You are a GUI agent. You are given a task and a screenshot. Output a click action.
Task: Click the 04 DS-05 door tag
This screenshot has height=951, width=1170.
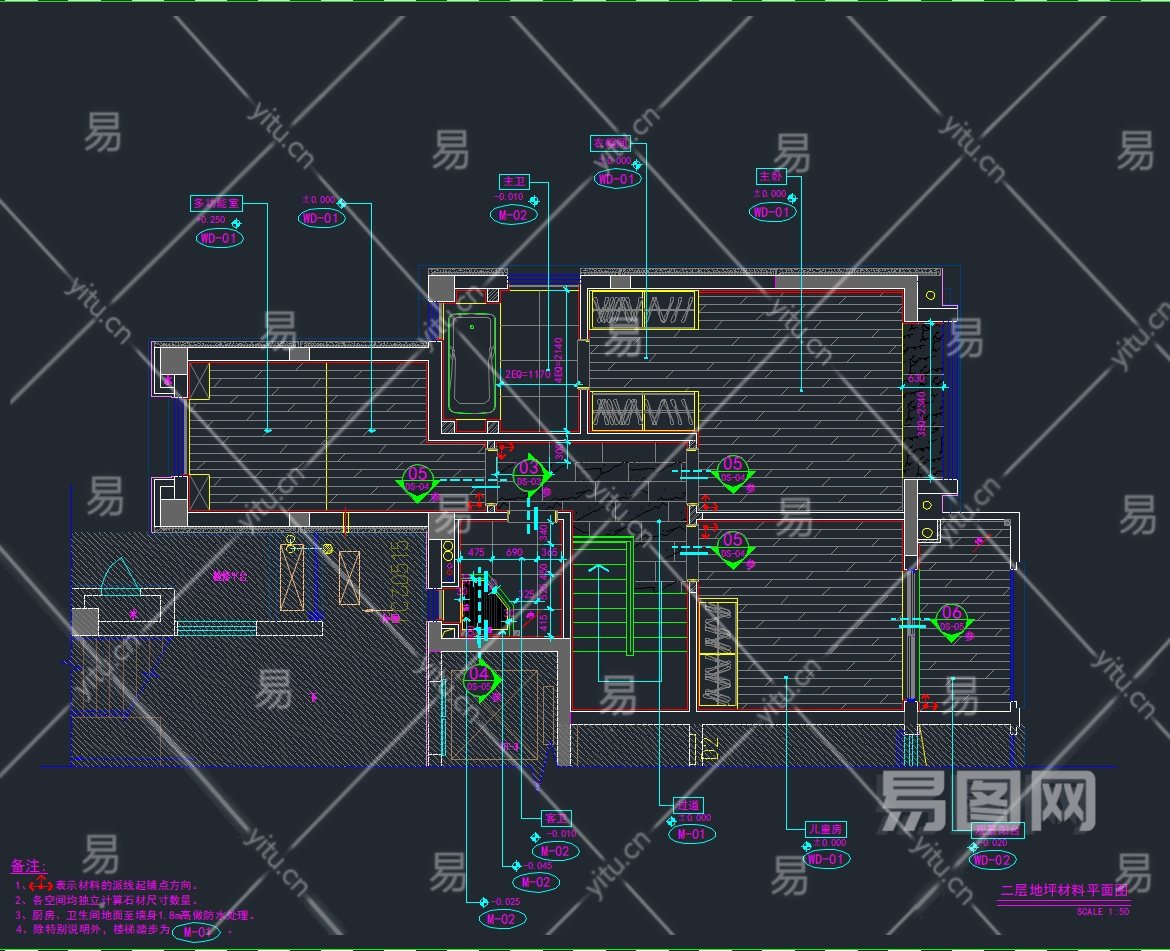[x=479, y=679]
